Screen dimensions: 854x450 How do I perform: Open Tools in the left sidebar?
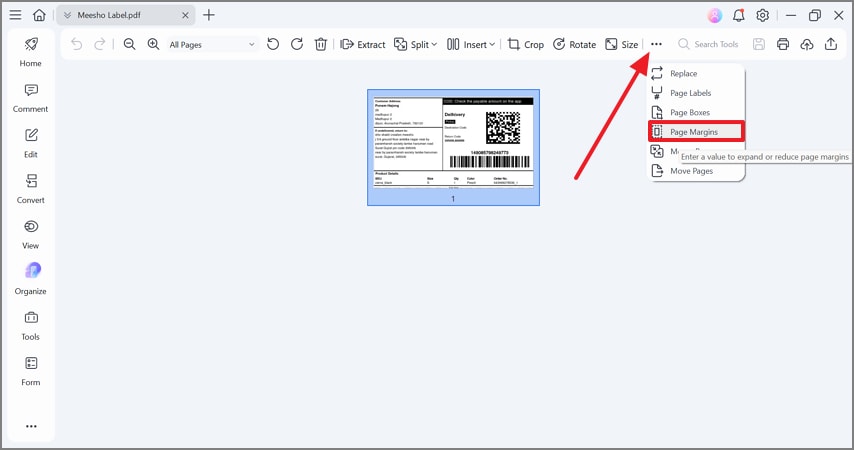point(30,326)
